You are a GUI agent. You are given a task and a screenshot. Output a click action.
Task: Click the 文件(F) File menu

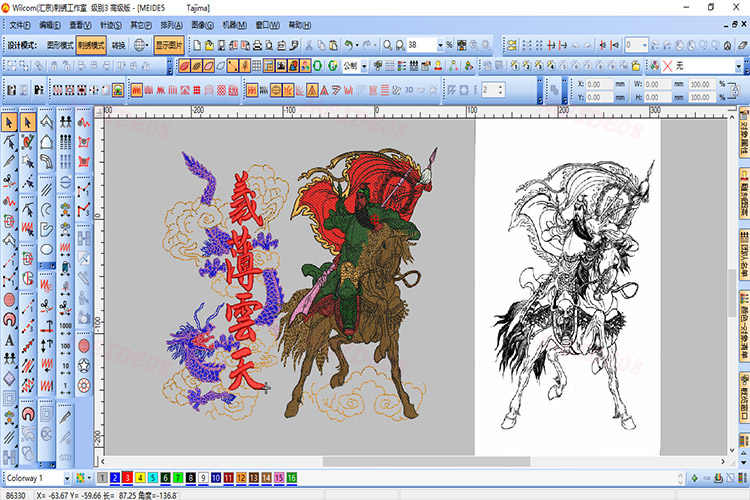(20, 24)
